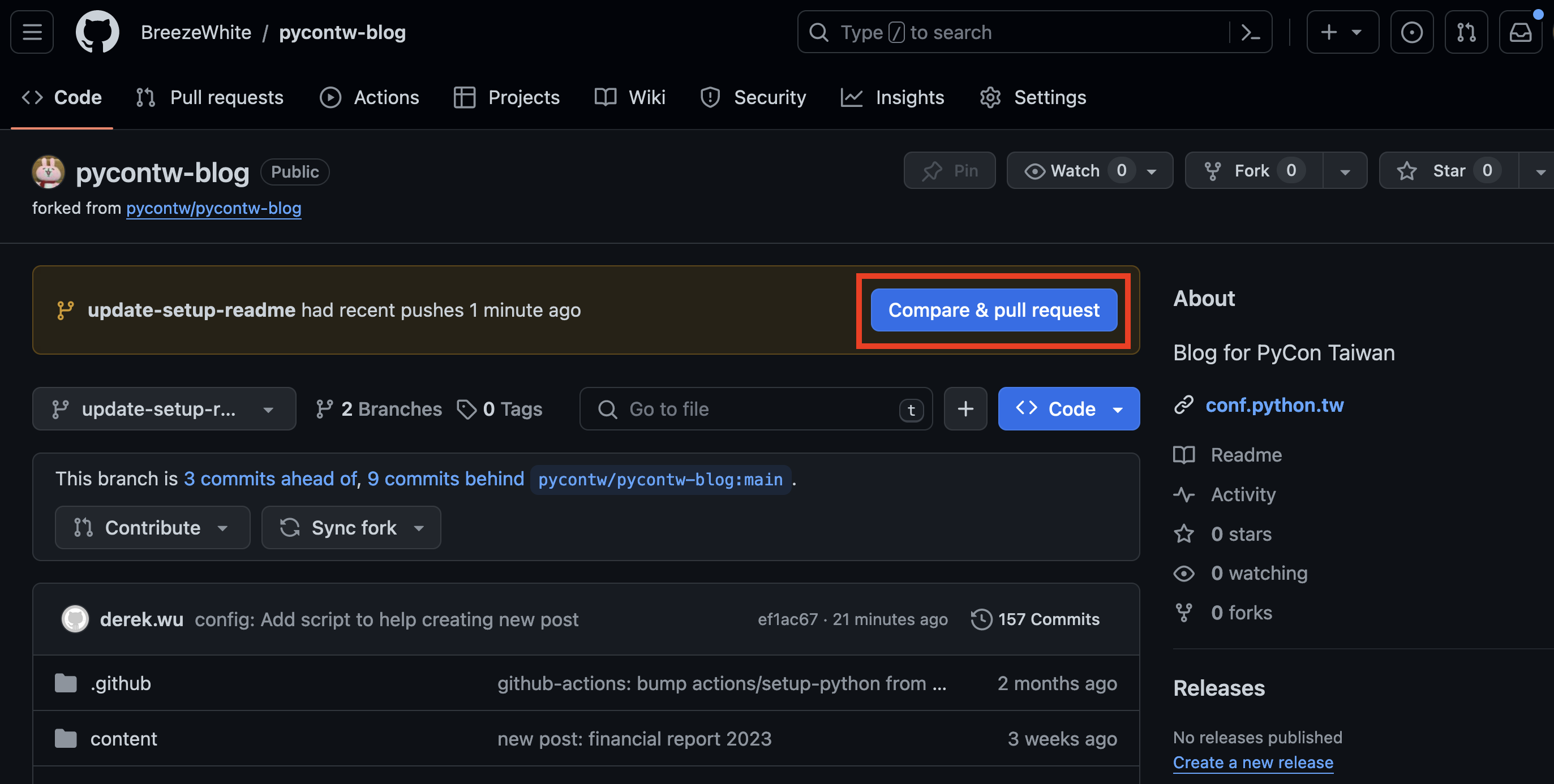The height and width of the screenshot is (784, 1554).
Task: Open the 157 Commits history
Action: (x=1035, y=619)
